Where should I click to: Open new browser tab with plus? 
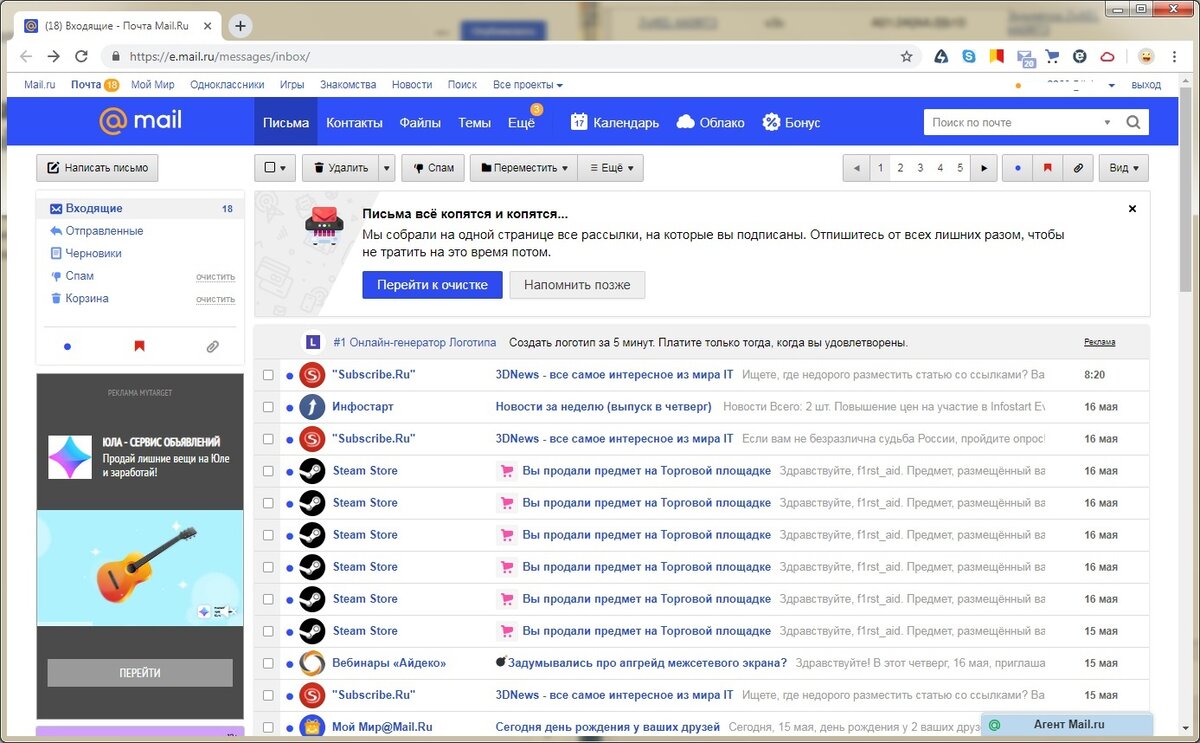241,26
